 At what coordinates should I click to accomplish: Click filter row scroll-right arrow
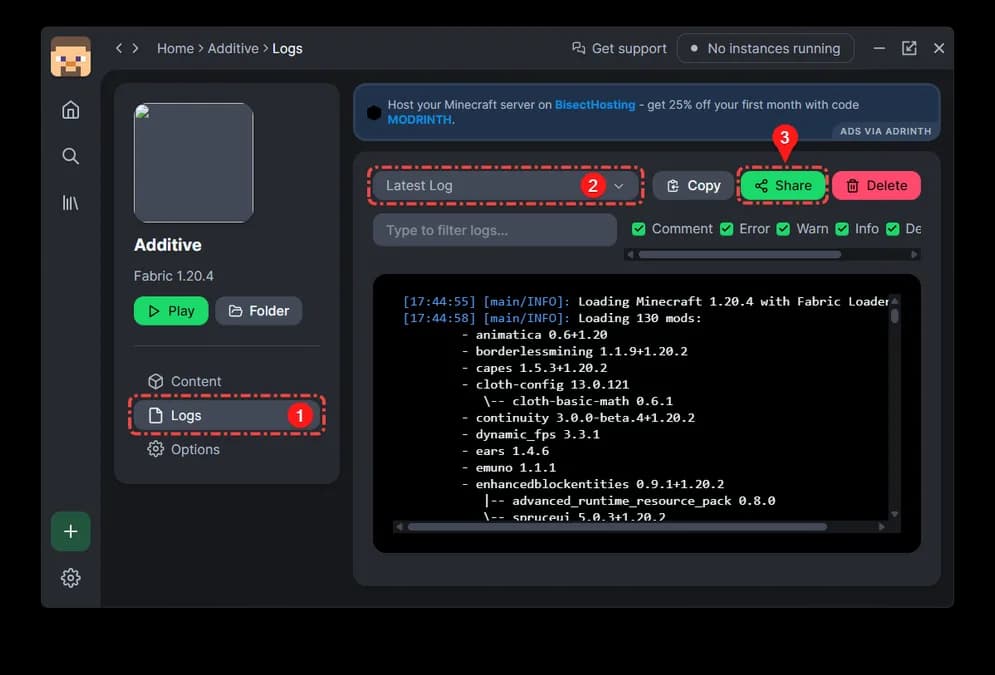click(914, 254)
